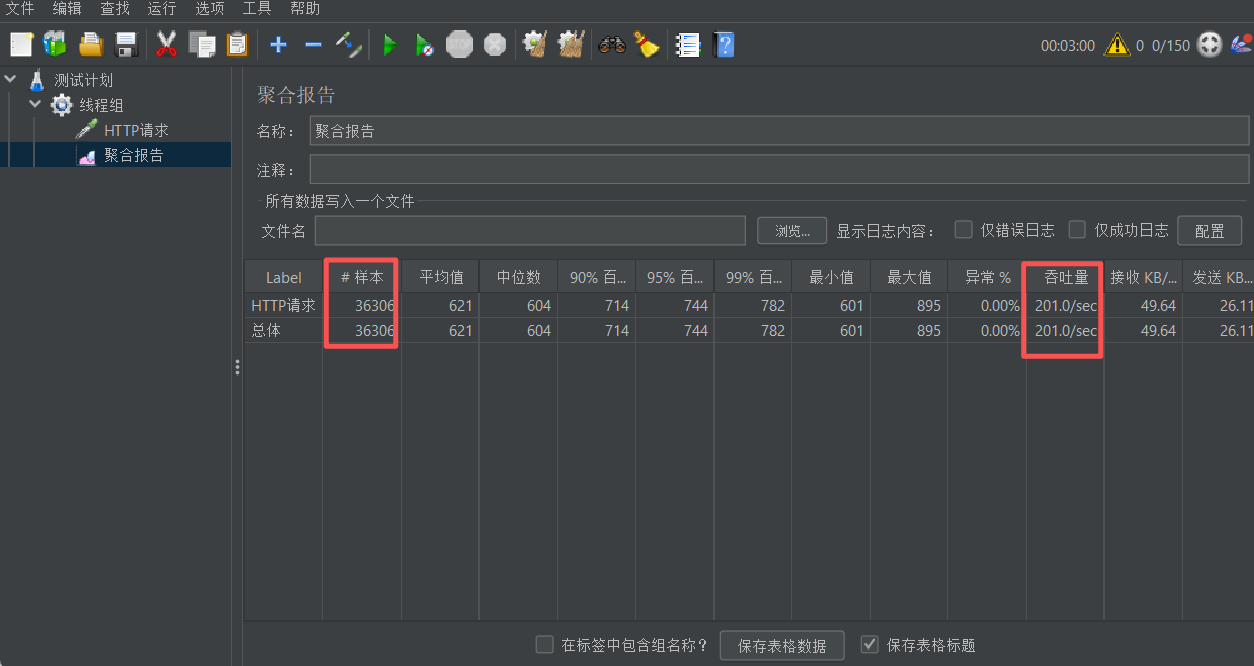The image size is (1254, 666).
Task: Click the 浏览... button
Action: click(791, 229)
